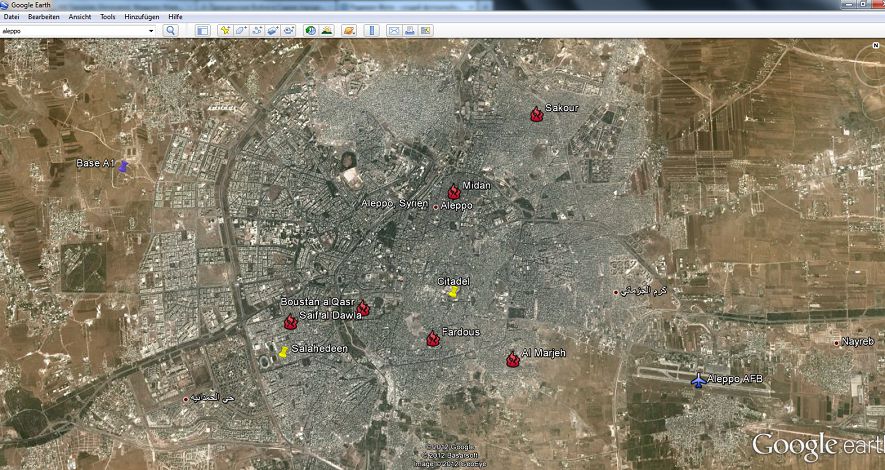Click the Arabic place label below the N compass
Screen dimensions: 885x470
pyautogui.click(x=643, y=291)
